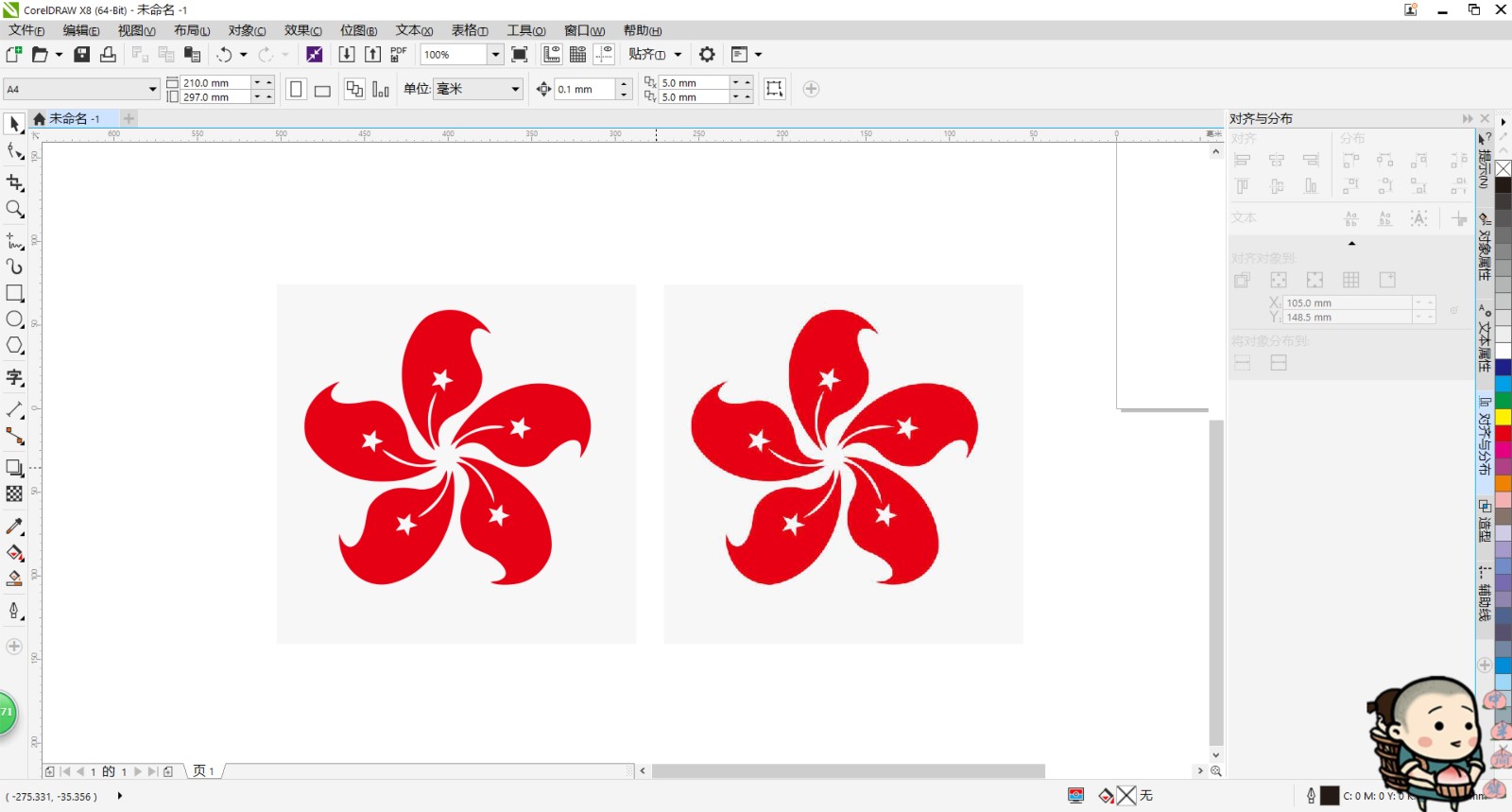Image resolution: width=1512 pixels, height=812 pixels.
Task: Expand the Application Launcher dropdown arrow
Action: 758,54
